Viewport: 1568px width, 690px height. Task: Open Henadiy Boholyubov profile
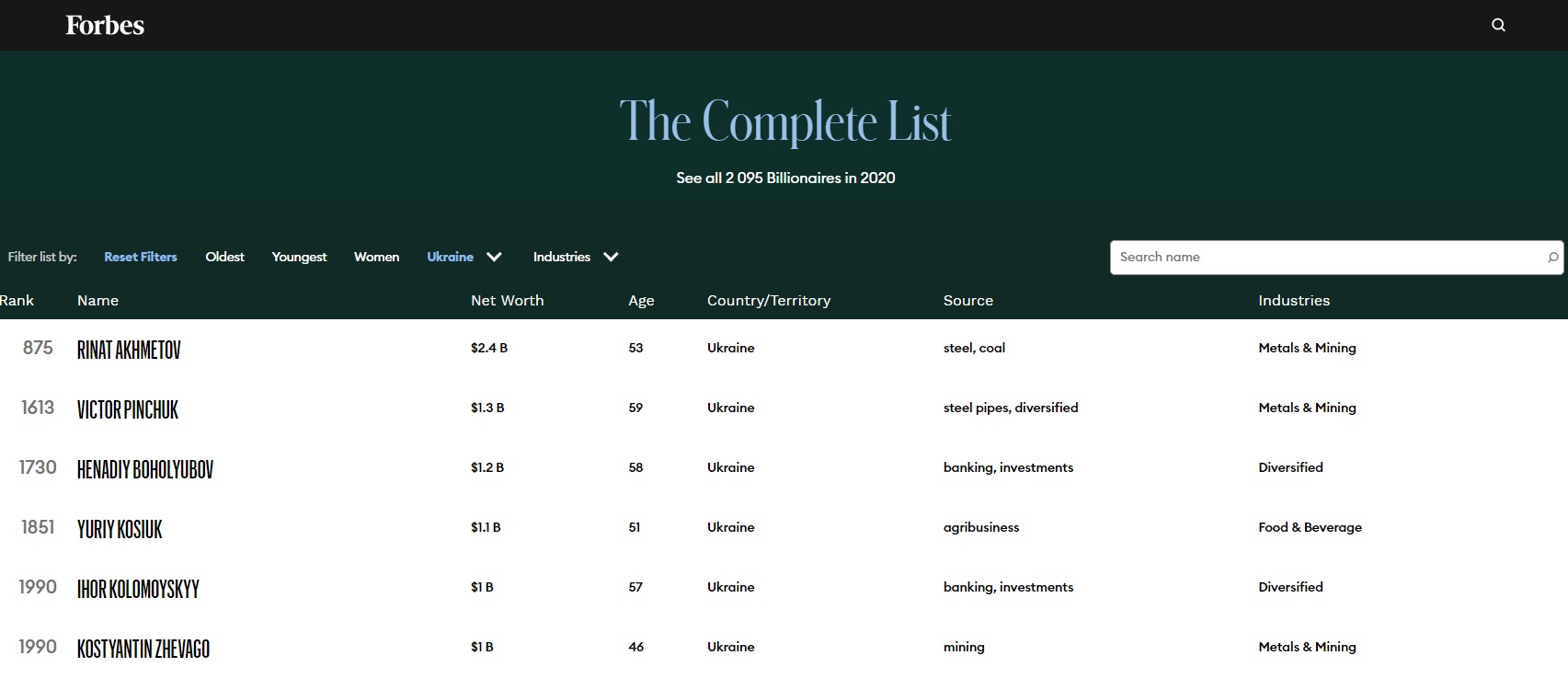coord(145,469)
